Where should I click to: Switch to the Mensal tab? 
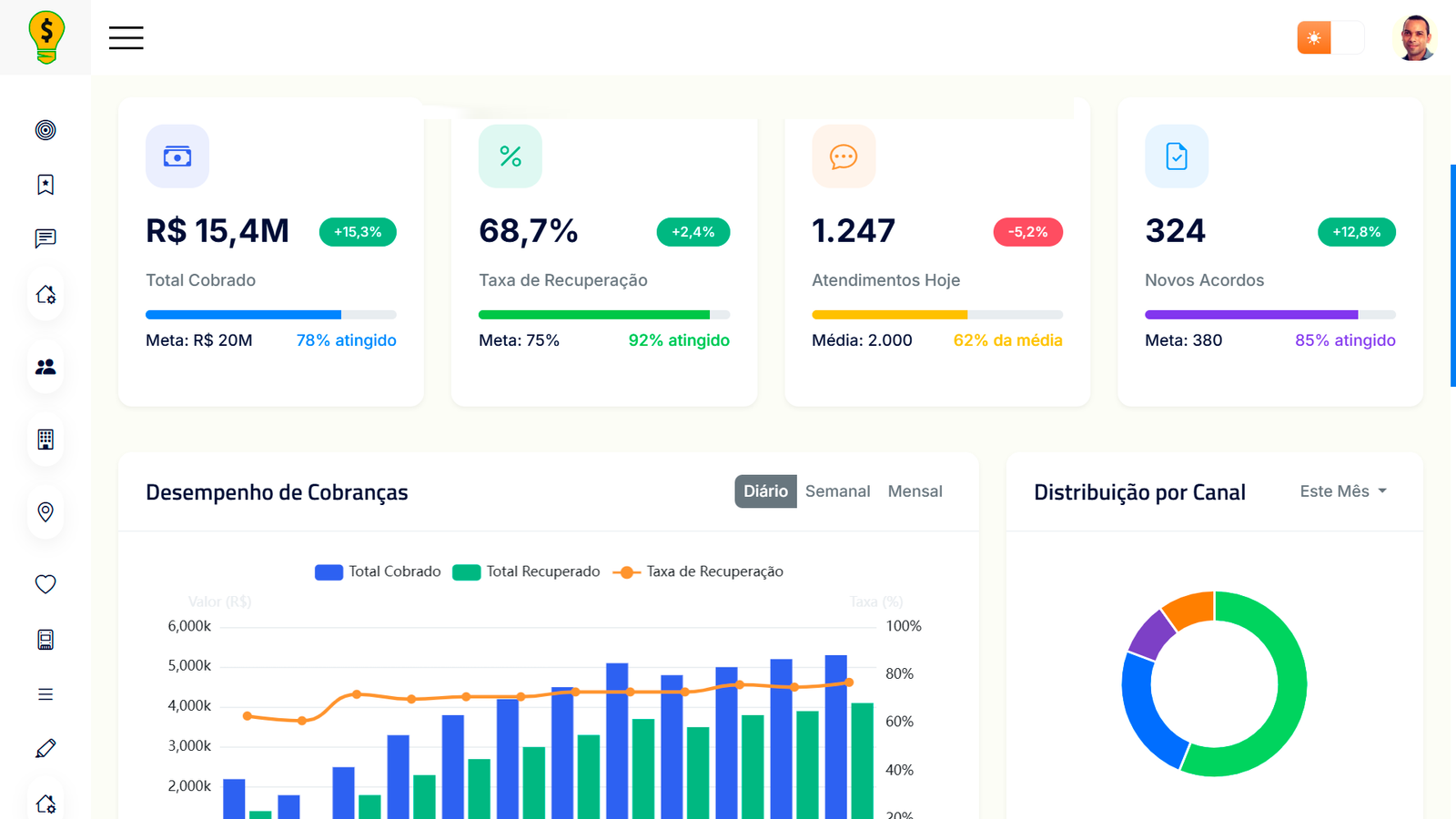[x=915, y=491]
